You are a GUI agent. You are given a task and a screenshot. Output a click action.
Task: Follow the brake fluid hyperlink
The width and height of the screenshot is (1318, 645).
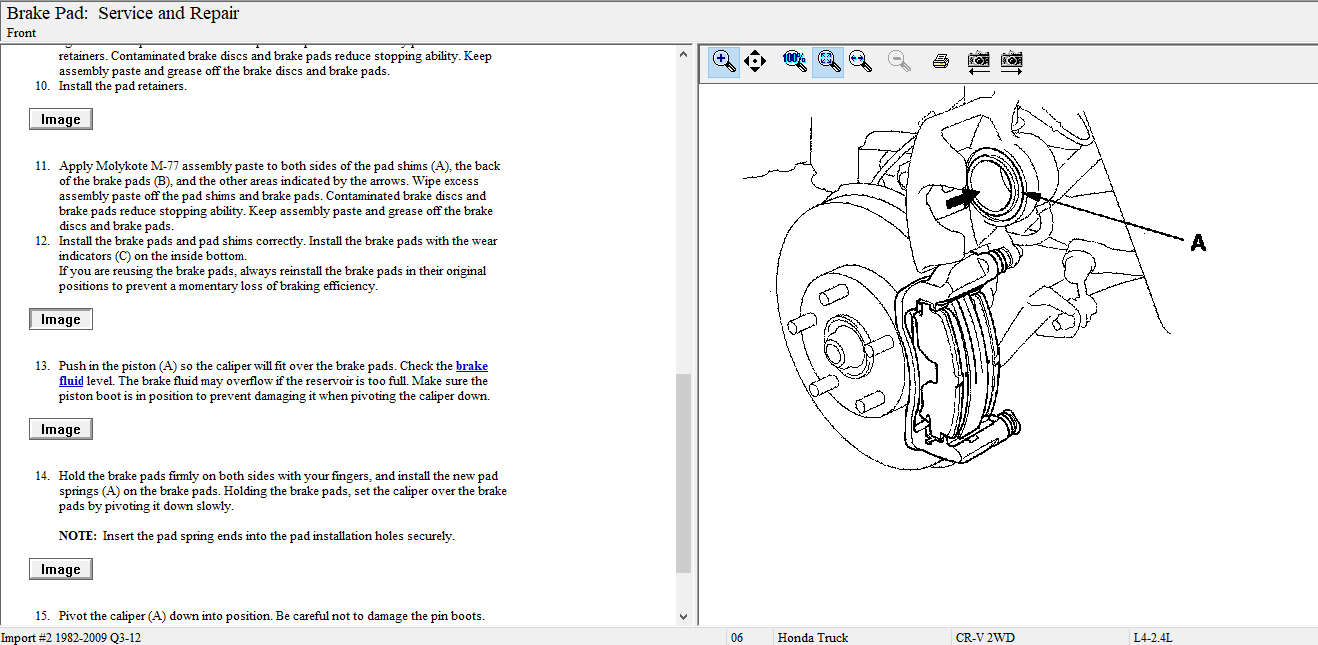[472, 366]
